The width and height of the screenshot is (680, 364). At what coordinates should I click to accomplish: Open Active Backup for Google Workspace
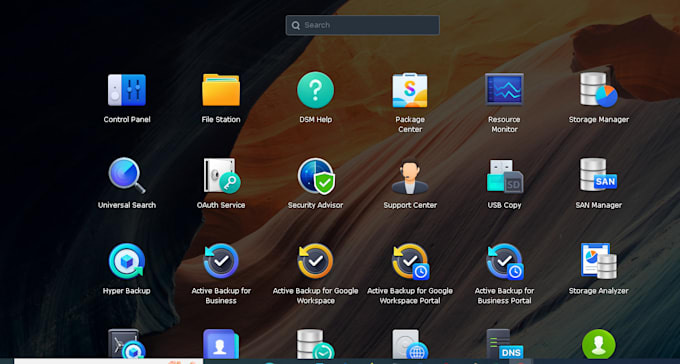click(315, 261)
